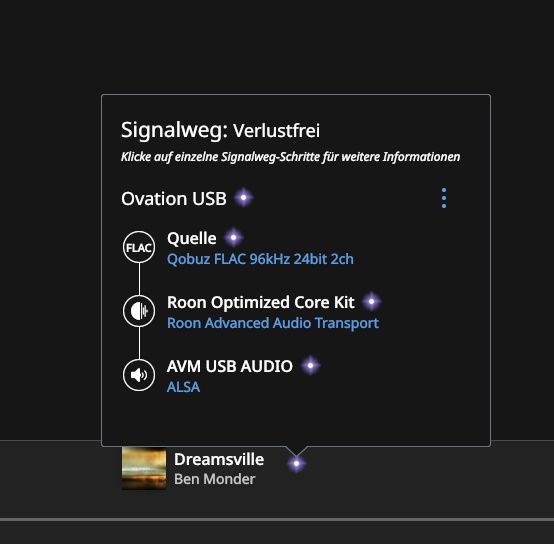
Task: Click the Dreamsville track title
Action: tap(219, 459)
